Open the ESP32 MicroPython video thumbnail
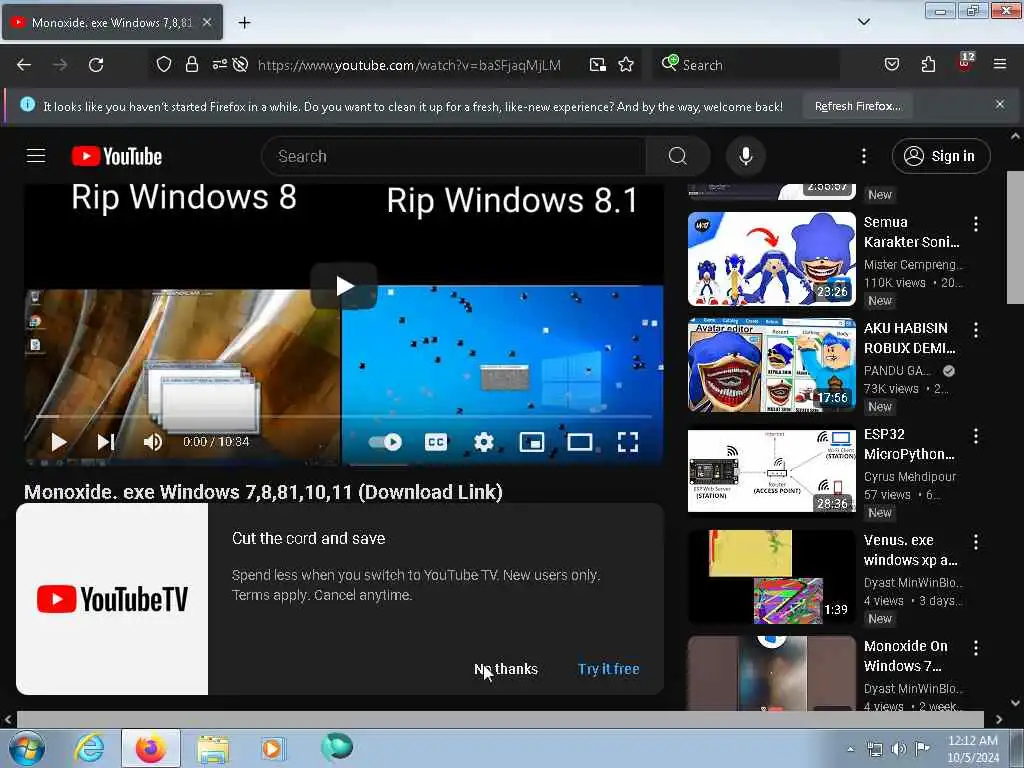This screenshot has width=1024, height=768. tap(771, 470)
